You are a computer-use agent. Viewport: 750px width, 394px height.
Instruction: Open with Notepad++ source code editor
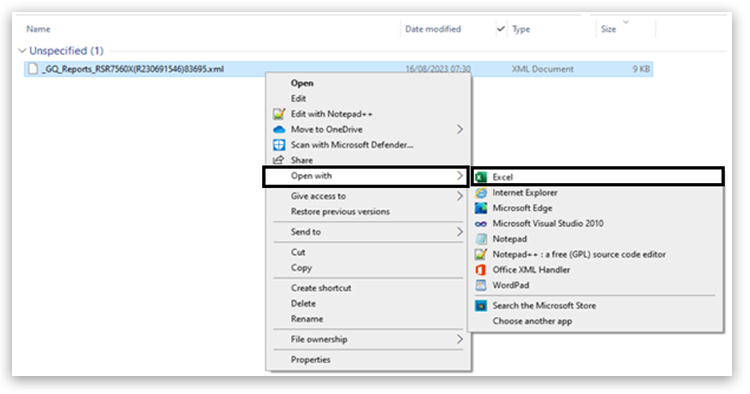(x=579, y=254)
